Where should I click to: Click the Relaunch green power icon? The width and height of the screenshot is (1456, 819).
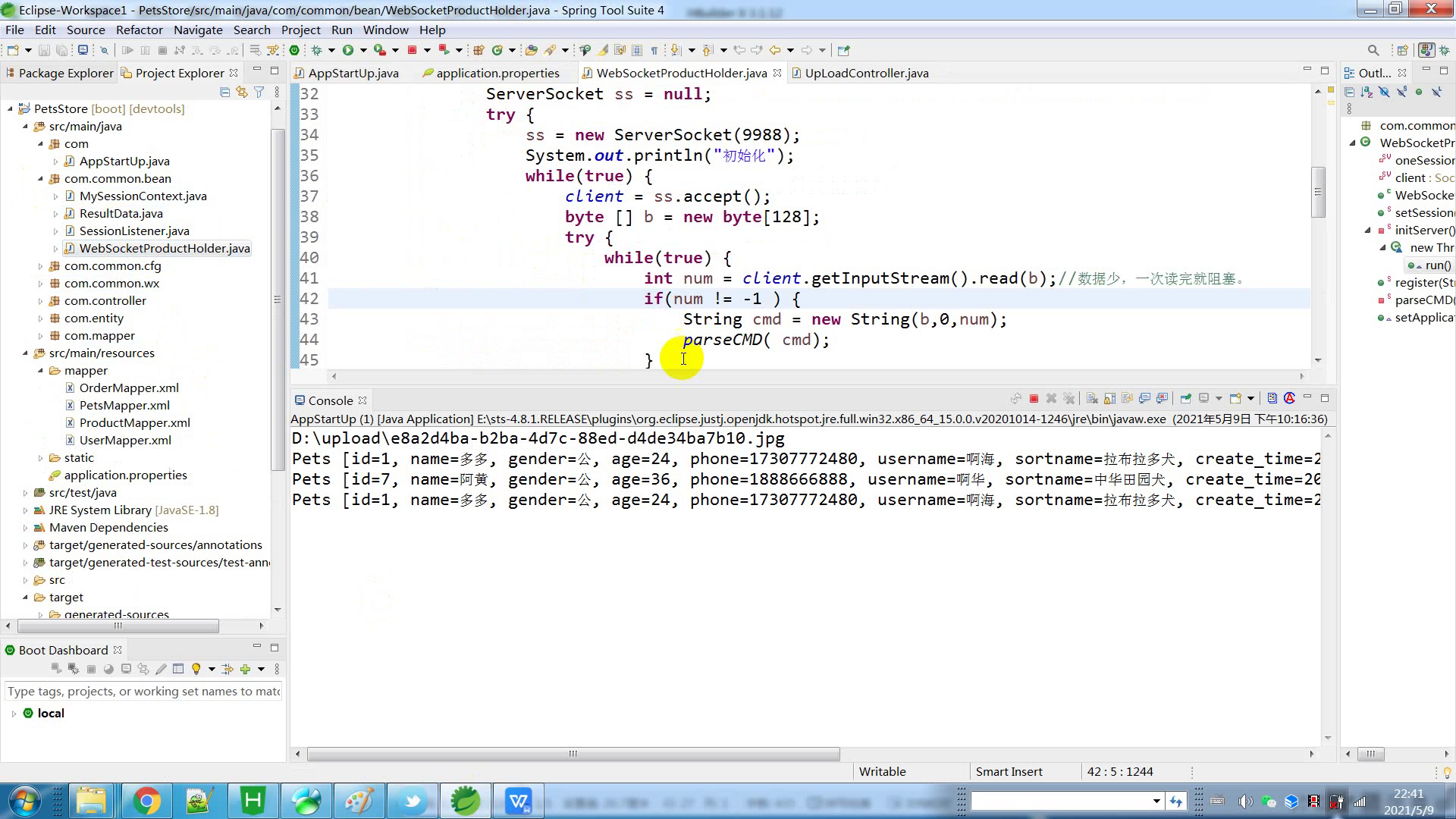click(294, 51)
